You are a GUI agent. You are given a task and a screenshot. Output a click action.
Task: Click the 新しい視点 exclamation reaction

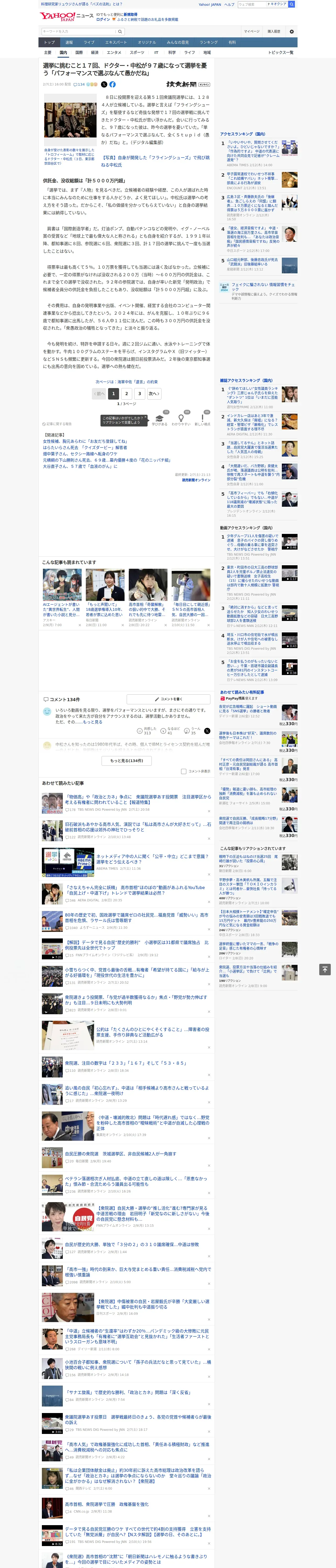[x=203, y=418]
